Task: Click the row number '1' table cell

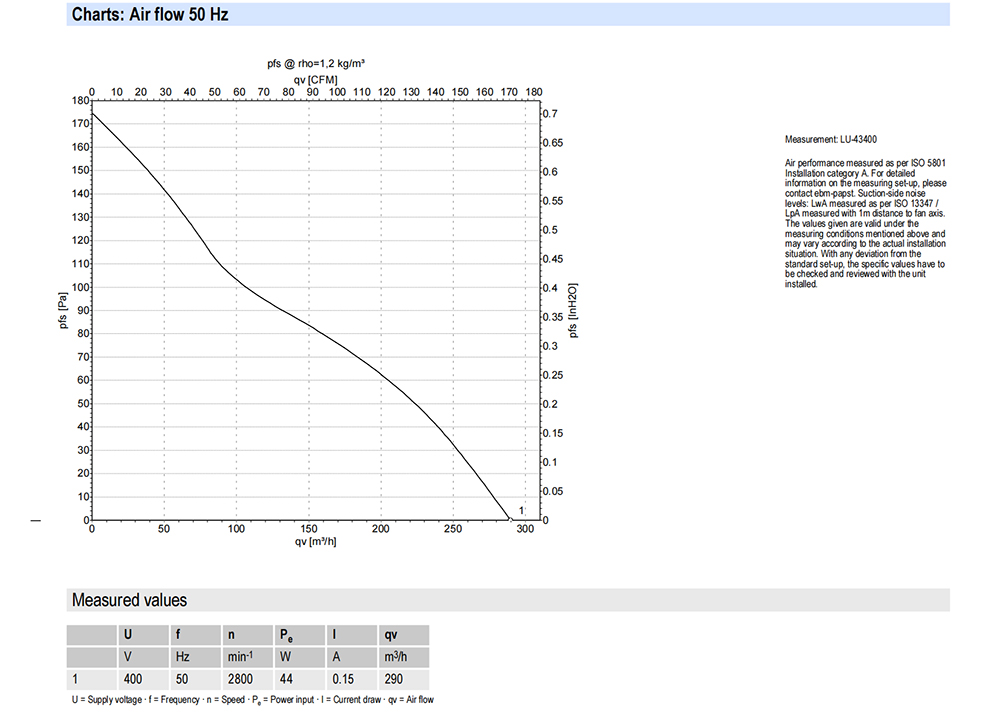Action: pyautogui.click(x=92, y=679)
